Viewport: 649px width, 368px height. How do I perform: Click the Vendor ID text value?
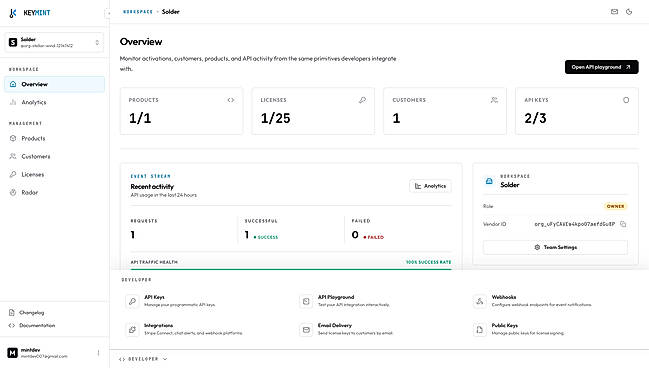574,224
